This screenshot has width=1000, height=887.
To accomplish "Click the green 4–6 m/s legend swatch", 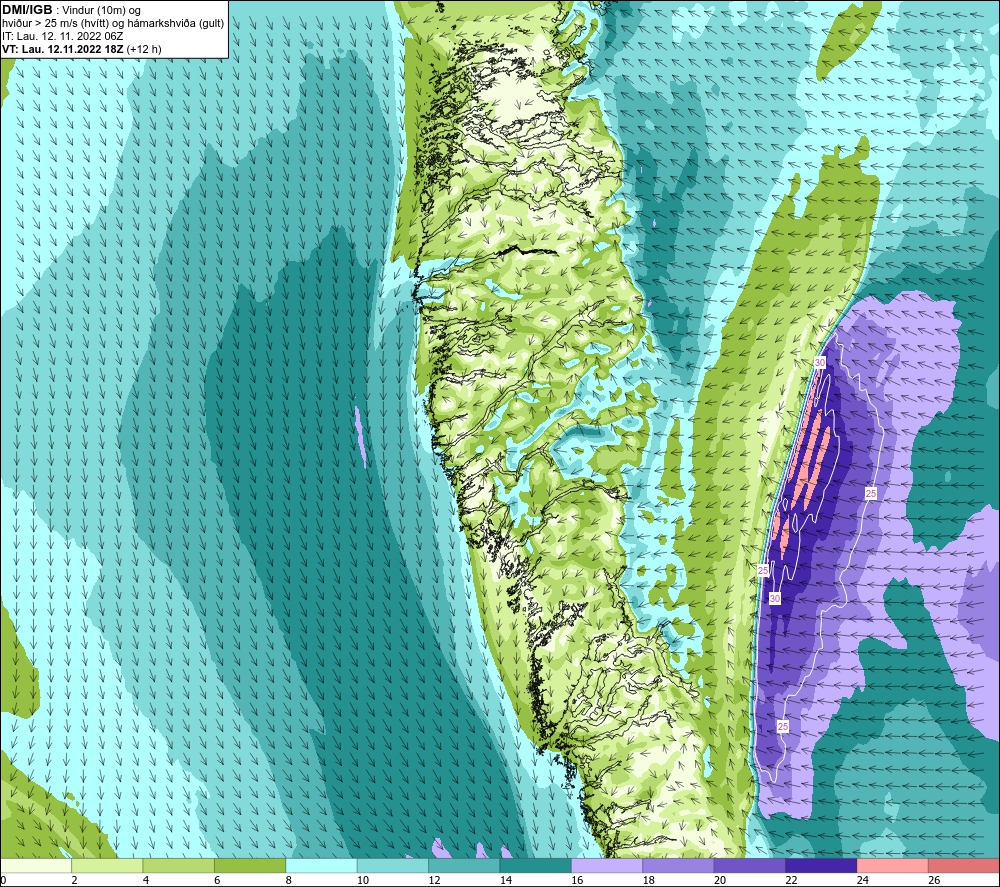I will coord(179,865).
